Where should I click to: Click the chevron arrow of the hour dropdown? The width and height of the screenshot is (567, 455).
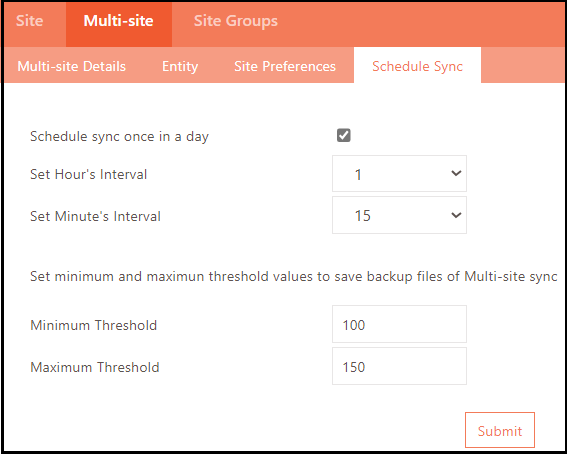(456, 173)
